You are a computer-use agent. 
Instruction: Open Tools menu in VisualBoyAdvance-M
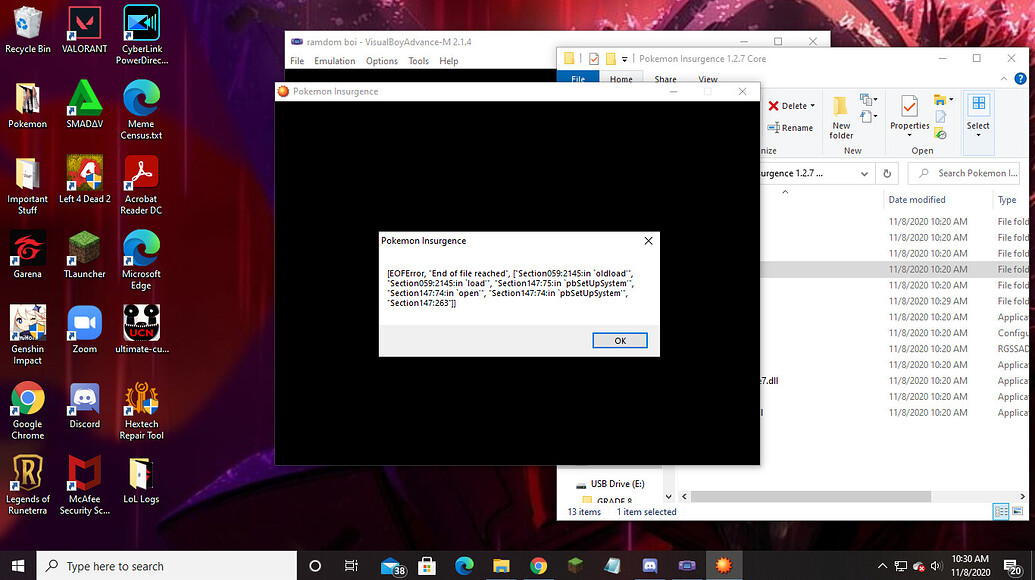418,61
